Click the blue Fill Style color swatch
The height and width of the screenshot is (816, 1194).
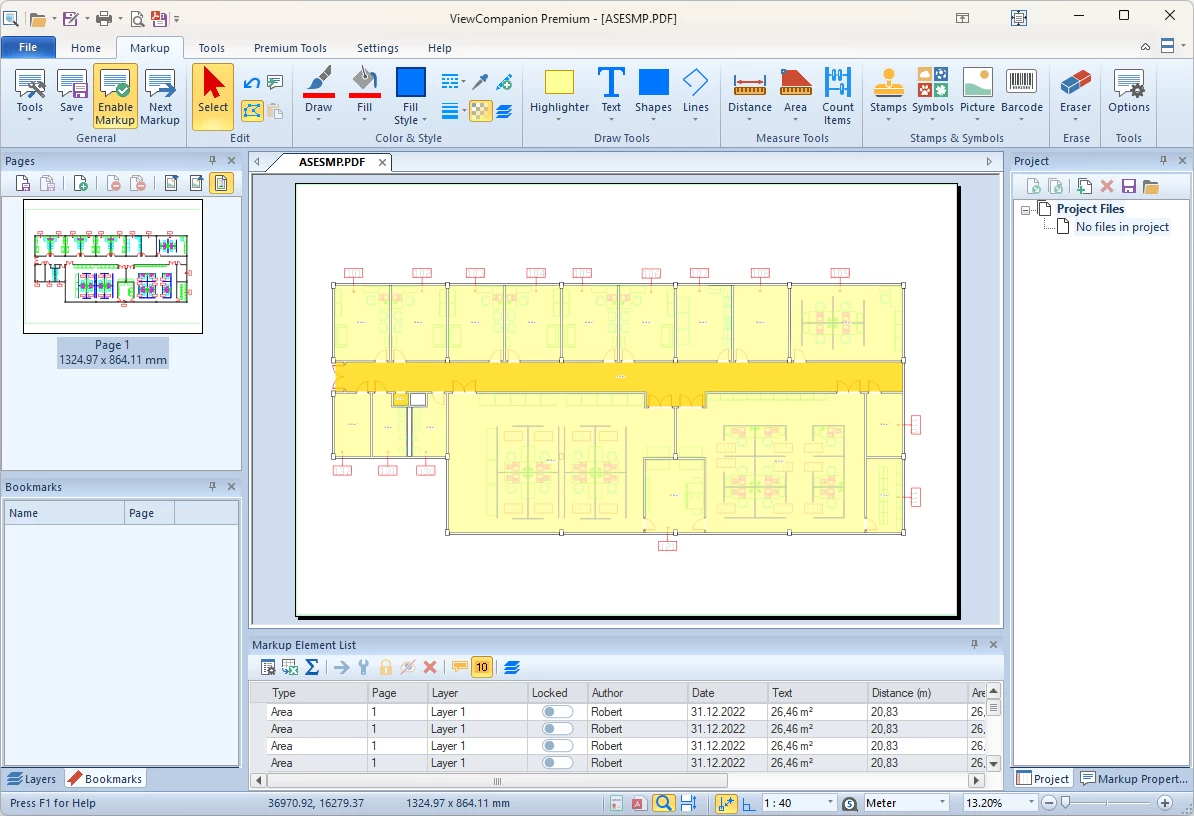coord(410,82)
